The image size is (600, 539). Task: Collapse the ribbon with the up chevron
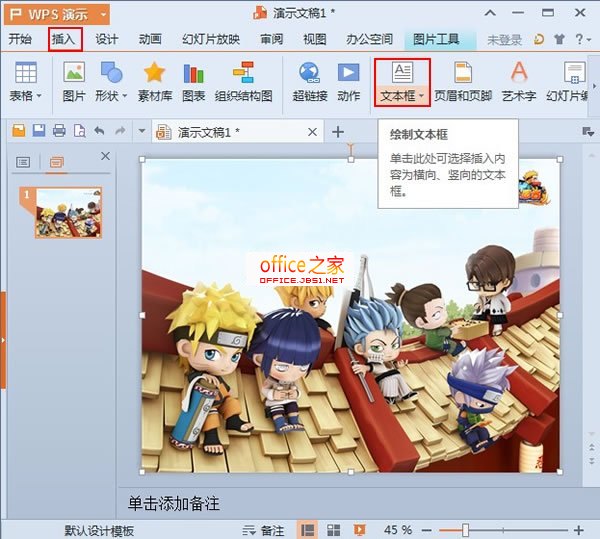(490, 13)
